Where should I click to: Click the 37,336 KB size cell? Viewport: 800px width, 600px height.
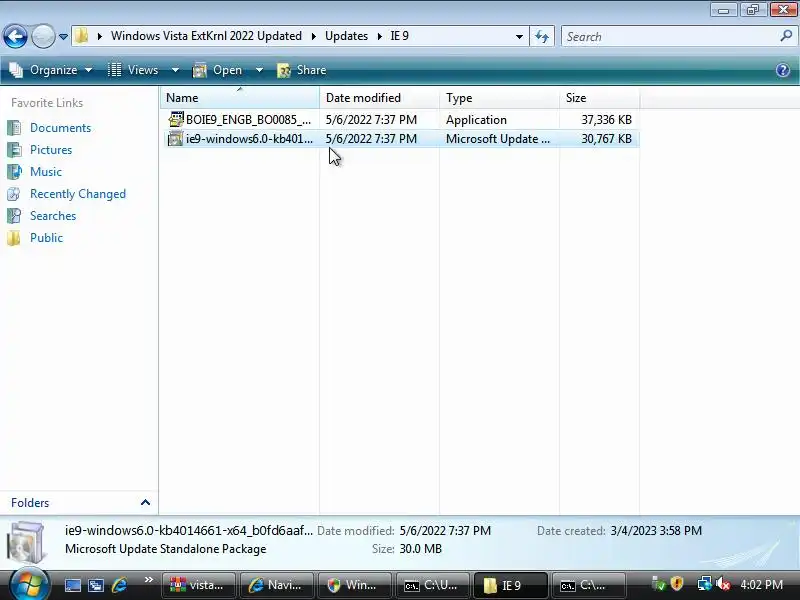[607, 119]
